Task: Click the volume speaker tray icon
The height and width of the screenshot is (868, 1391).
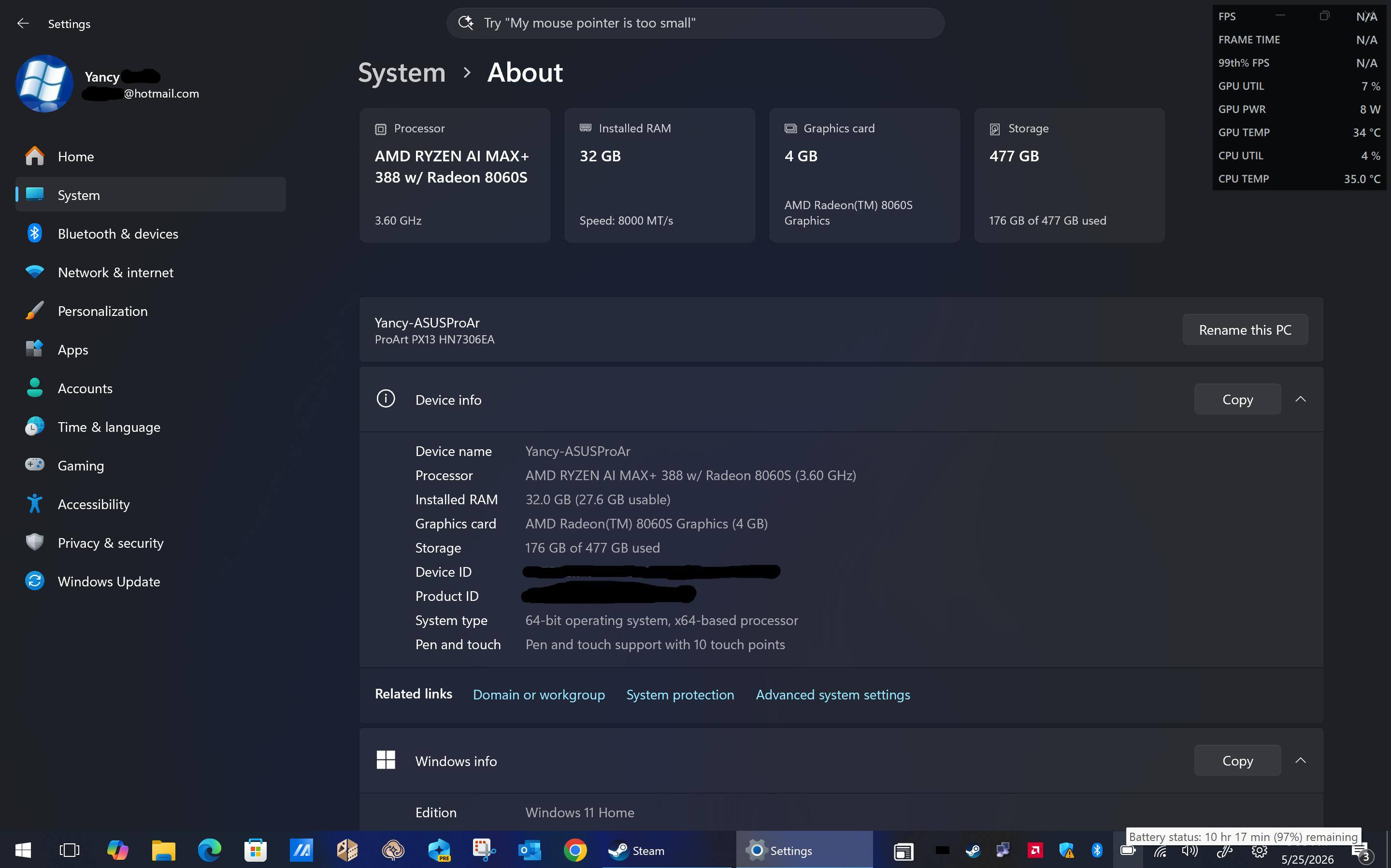Action: [1190, 851]
